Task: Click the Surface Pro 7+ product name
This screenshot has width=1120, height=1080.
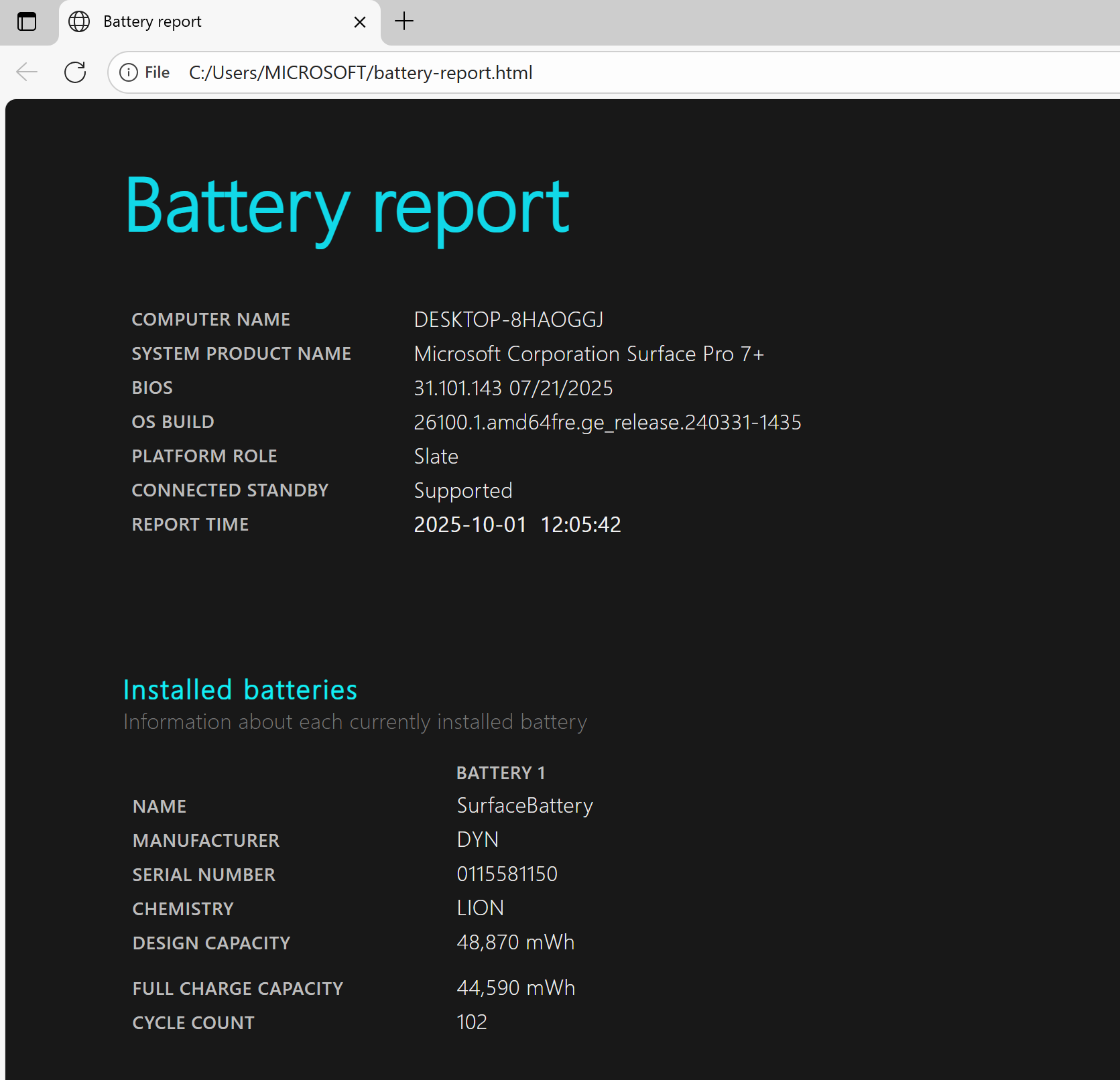Action: tap(588, 354)
